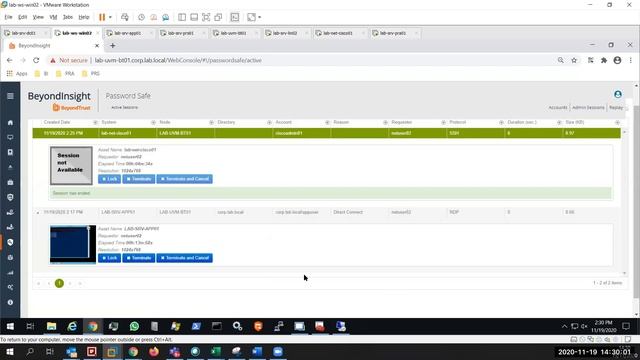This screenshot has width=640, height=360.
Task: Open the VMware pause dropdown arrow
Action: (x=110, y=17)
